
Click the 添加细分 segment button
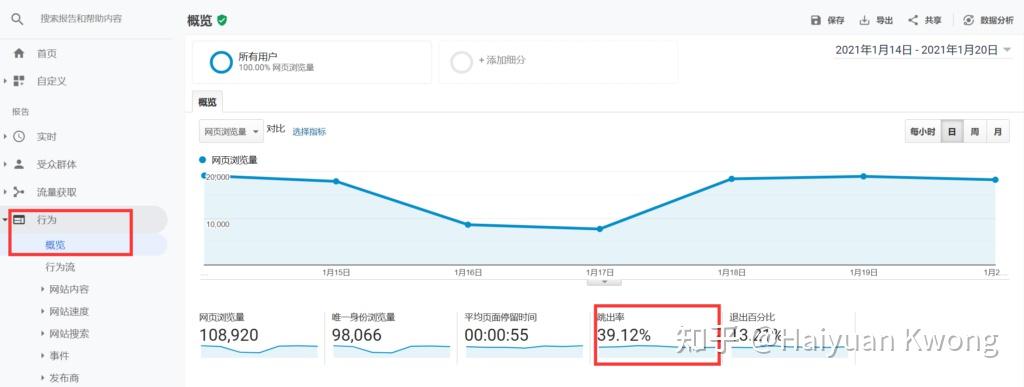(558, 62)
